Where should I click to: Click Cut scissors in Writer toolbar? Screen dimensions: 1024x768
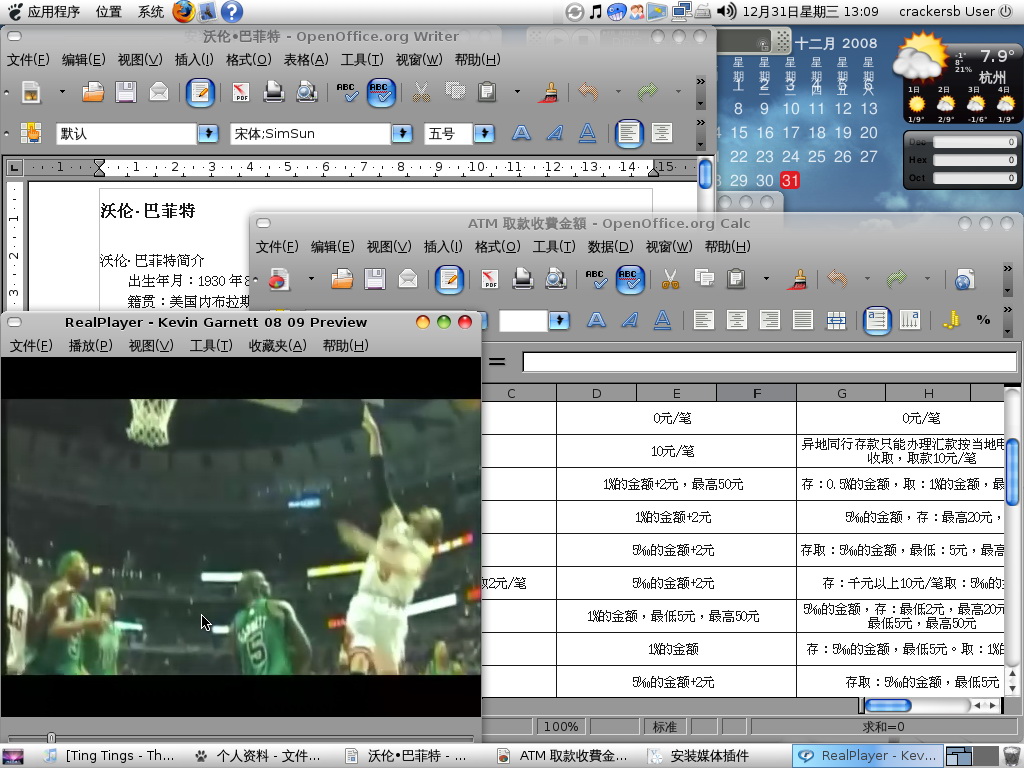(421, 92)
